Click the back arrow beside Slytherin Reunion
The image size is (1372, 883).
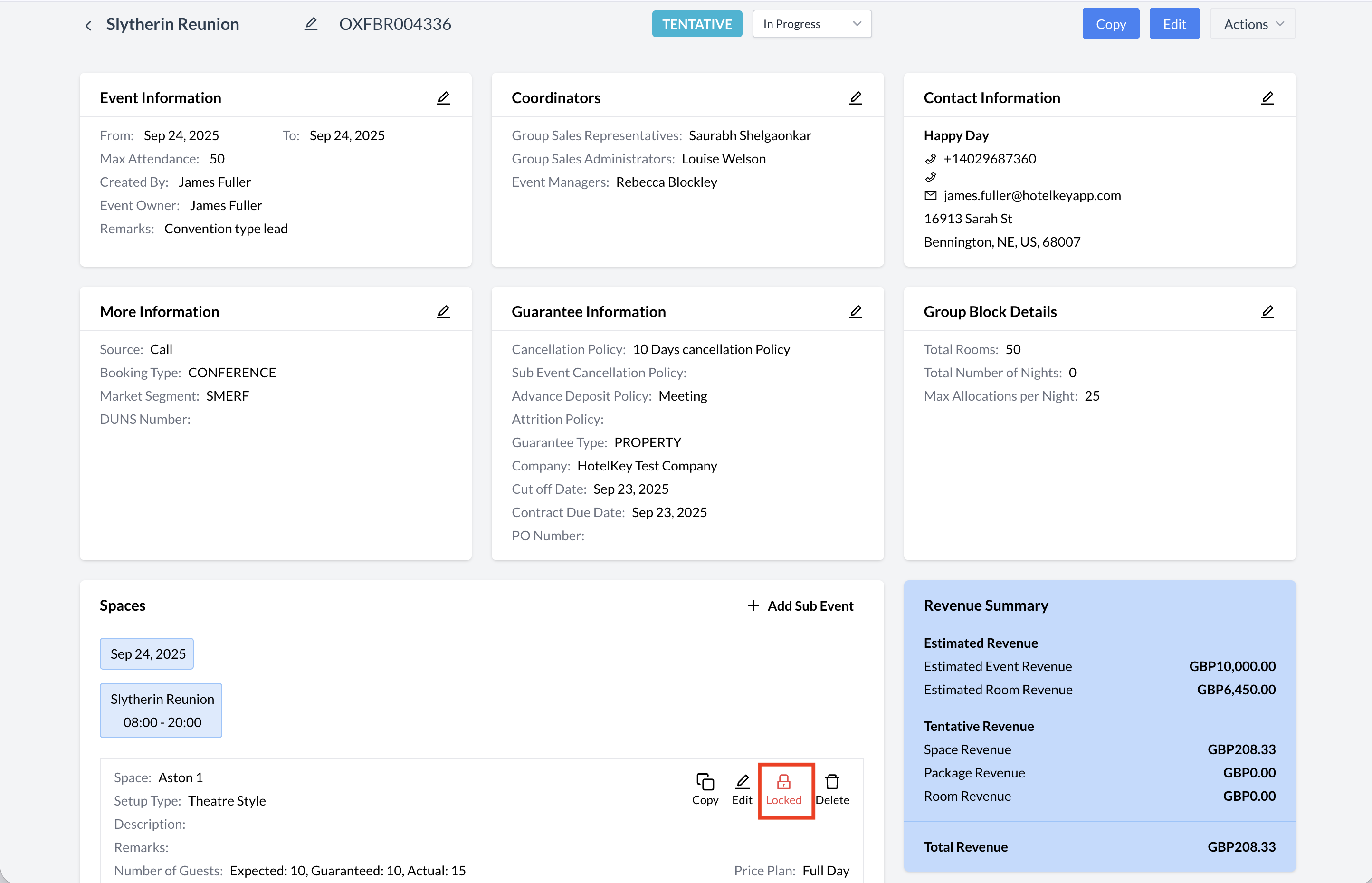pyautogui.click(x=88, y=25)
